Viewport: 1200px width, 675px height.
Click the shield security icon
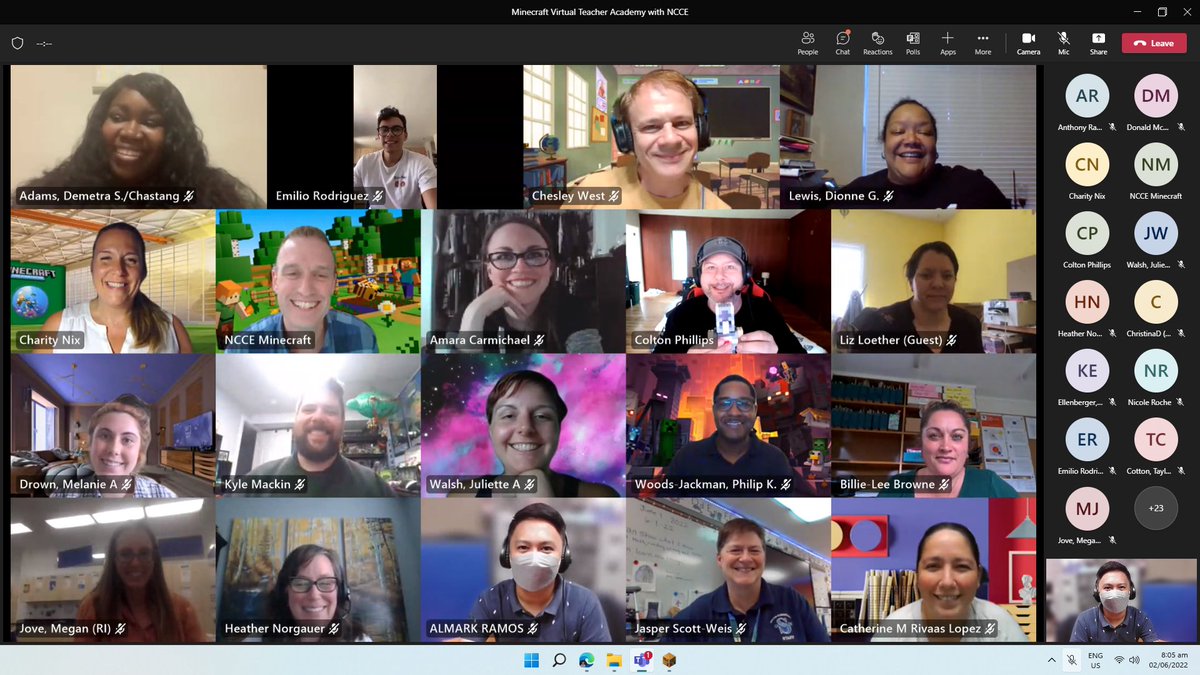(17, 43)
